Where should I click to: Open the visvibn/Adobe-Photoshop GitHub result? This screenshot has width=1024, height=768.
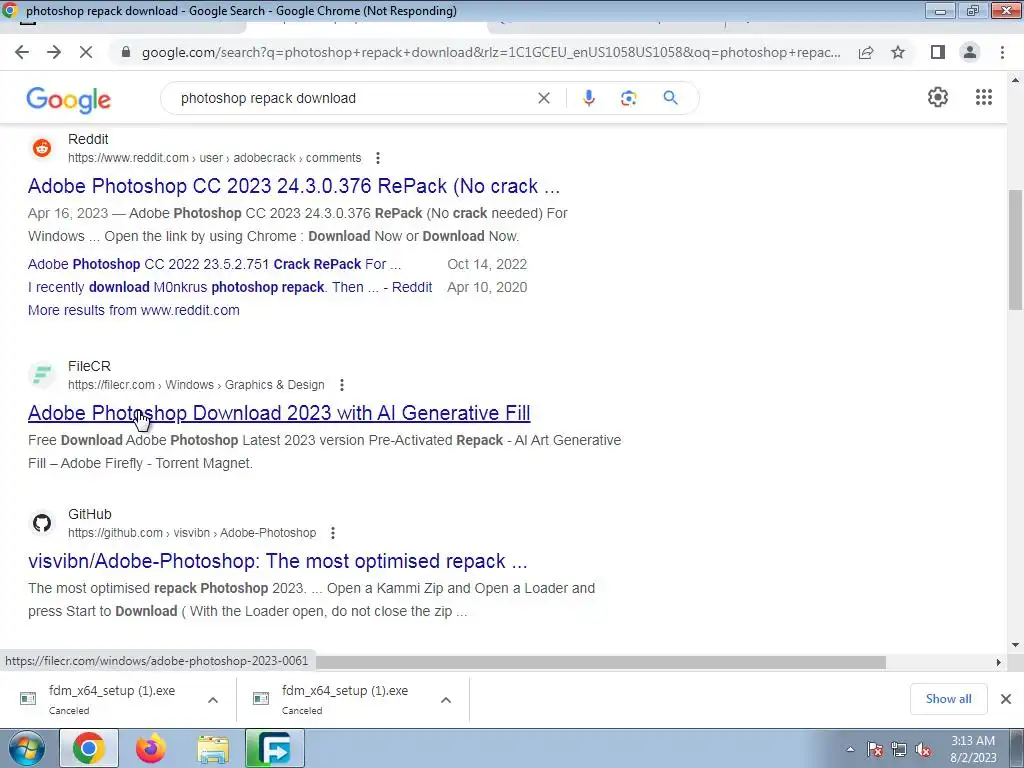pyautogui.click(x=278, y=561)
